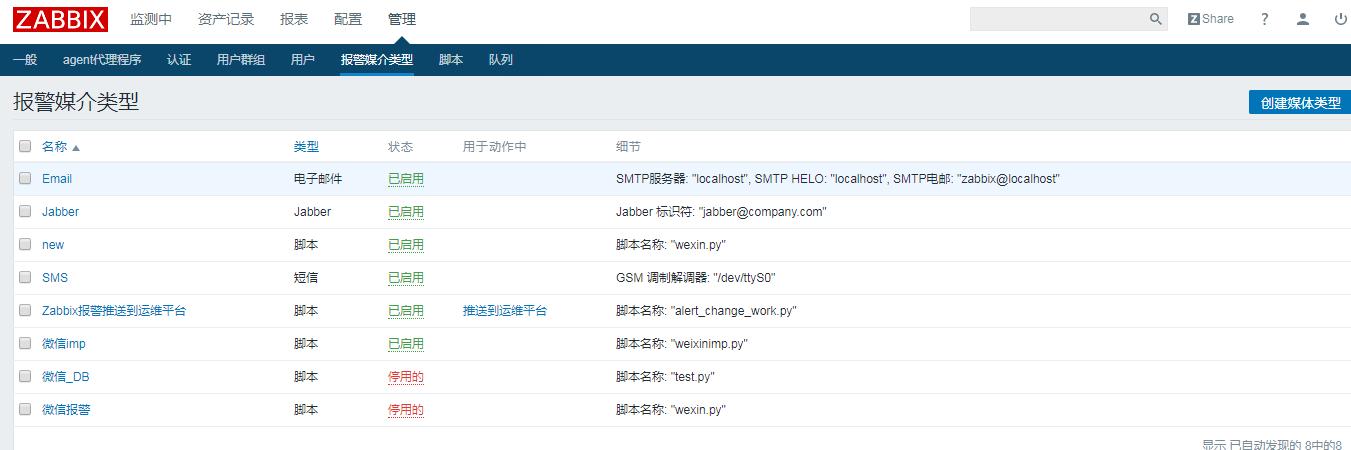The image size is (1351, 450).
Task: Switch to the 用户群组 submenu tab
Action: (241, 60)
